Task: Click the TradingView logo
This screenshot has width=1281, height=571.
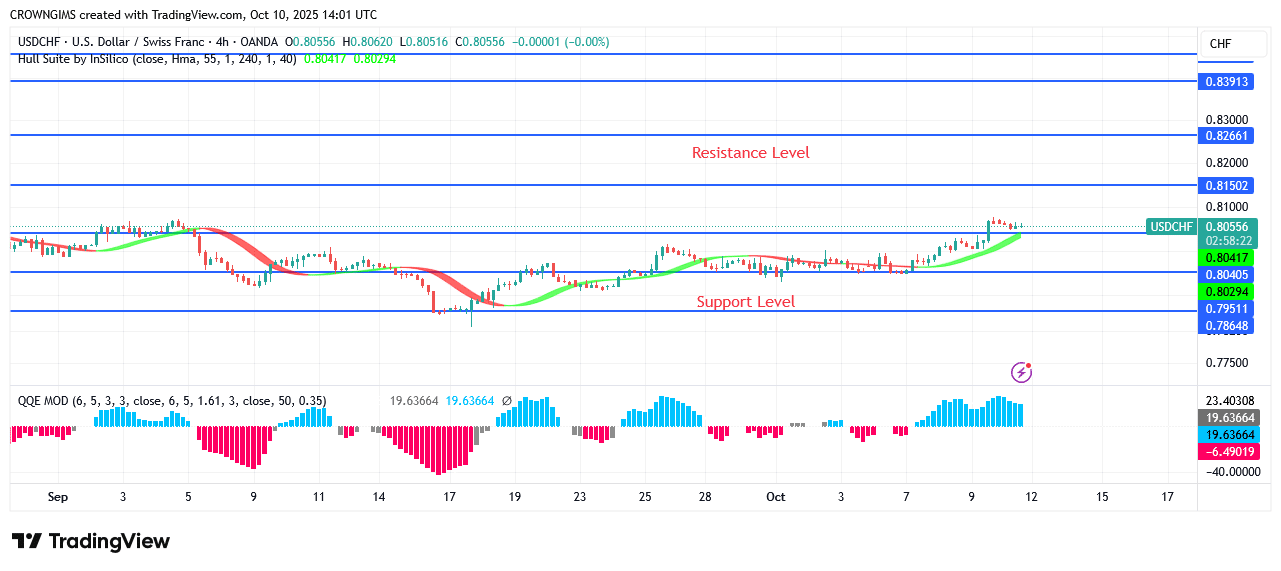Action: click(x=91, y=541)
